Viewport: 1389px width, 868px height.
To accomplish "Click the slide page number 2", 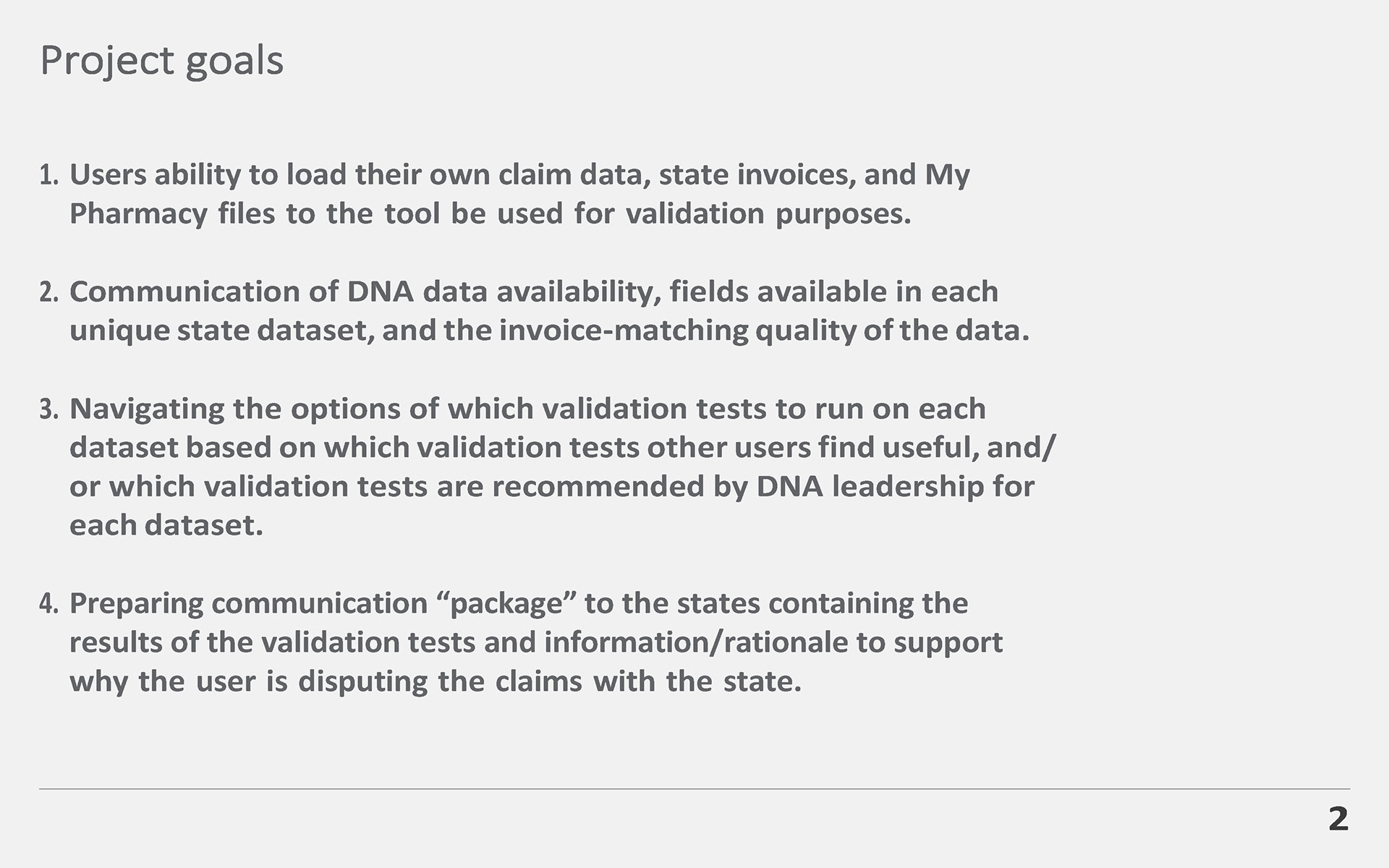I will click(x=1338, y=820).
